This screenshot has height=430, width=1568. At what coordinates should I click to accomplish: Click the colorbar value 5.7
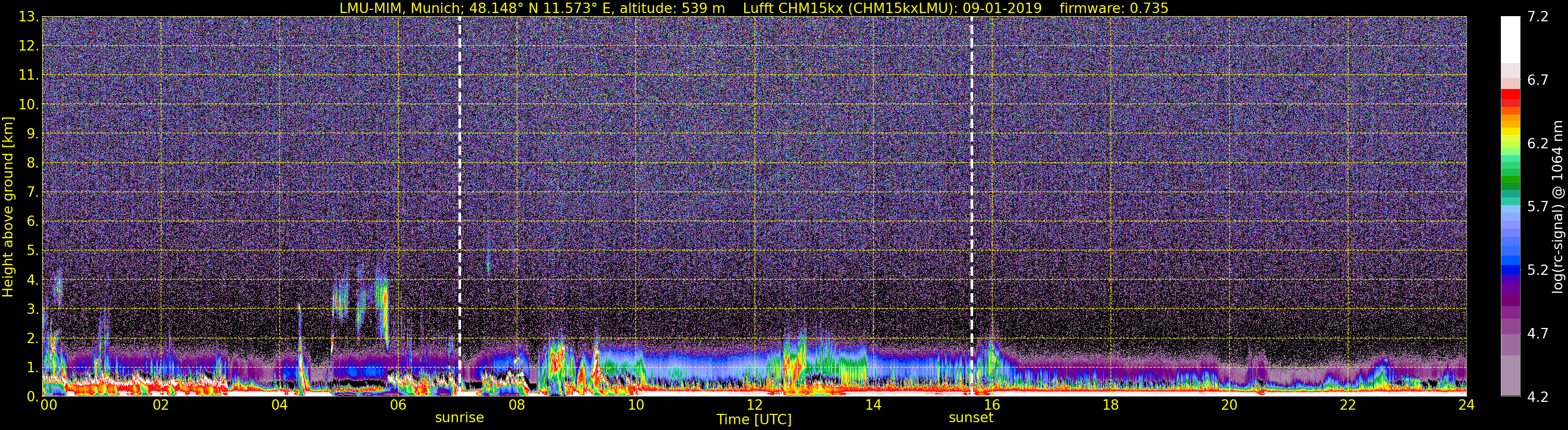tap(1538, 207)
